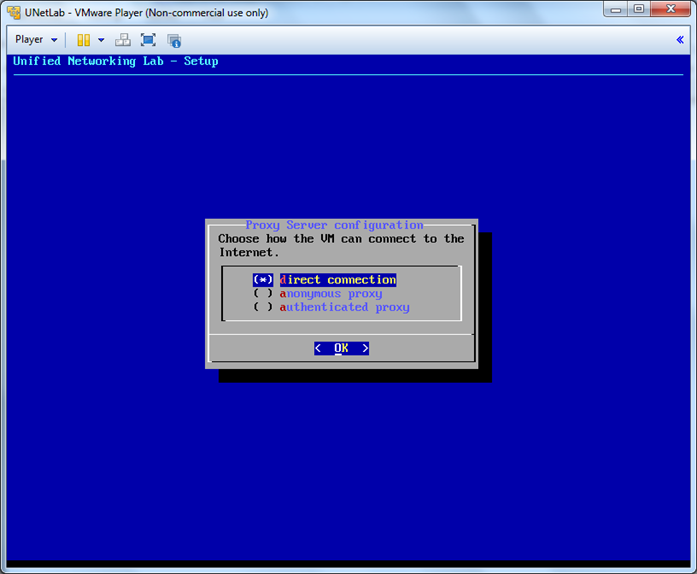Open the Player menu
The image size is (697, 574).
click(36, 40)
